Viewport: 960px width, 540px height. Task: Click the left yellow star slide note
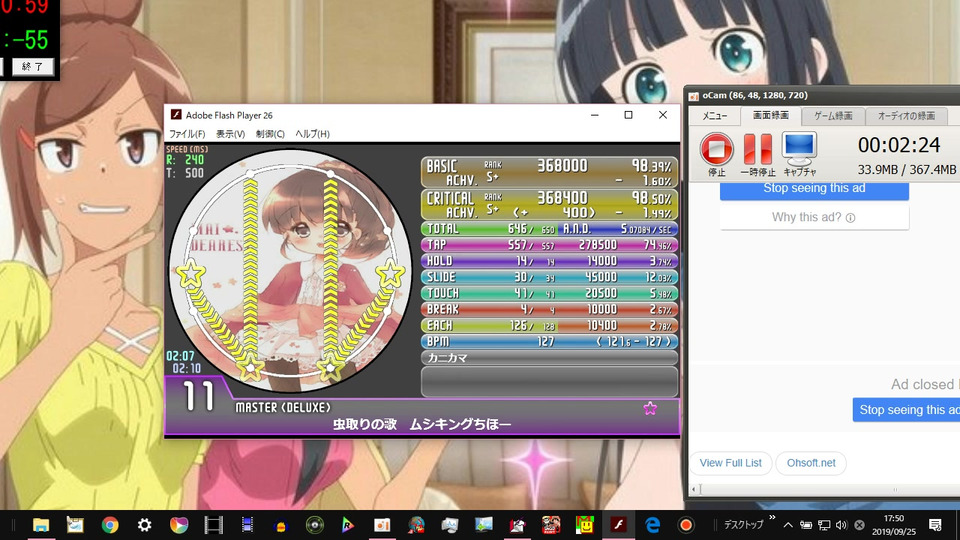(x=191, y=274)
